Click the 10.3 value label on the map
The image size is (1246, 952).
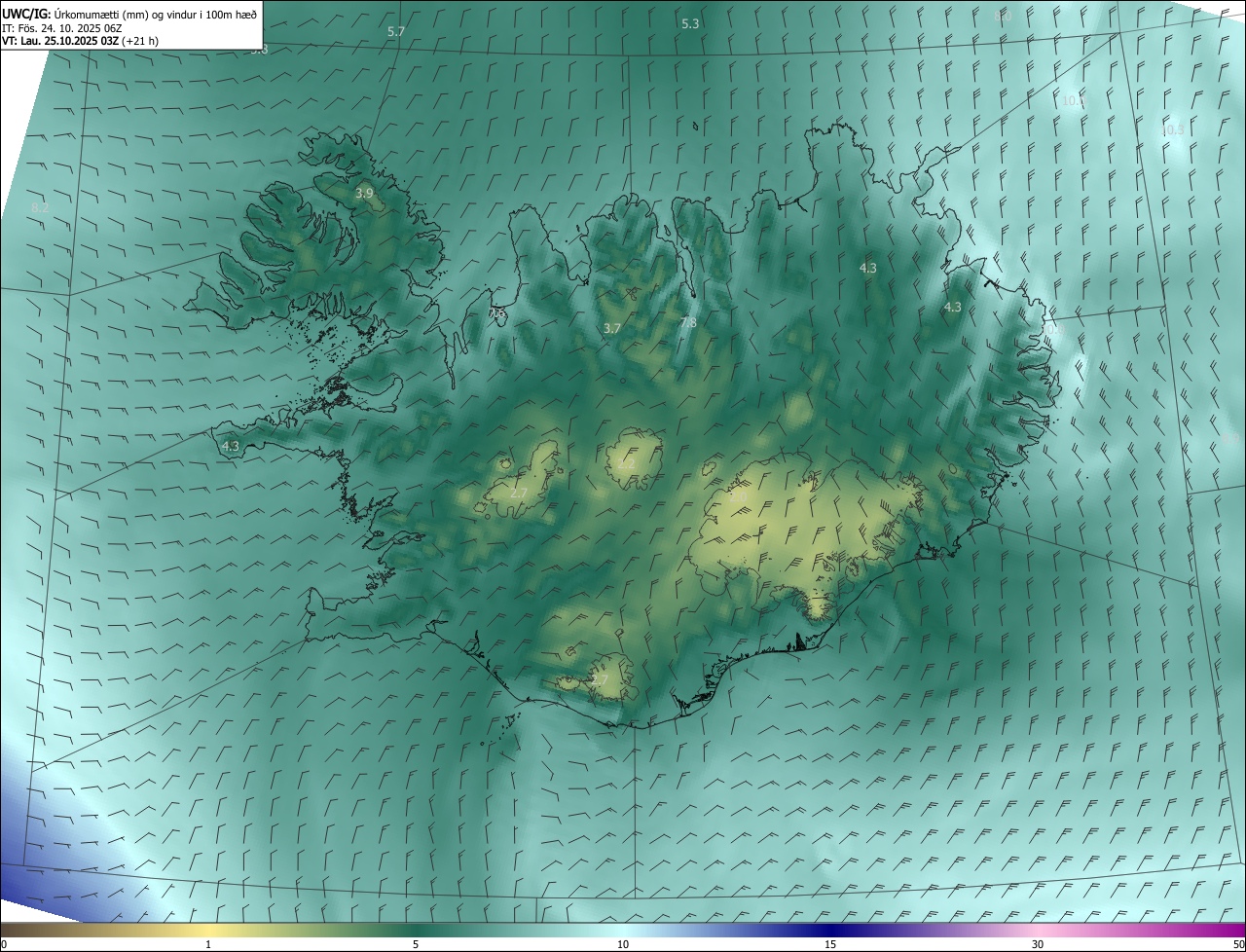click(1173, 130)
